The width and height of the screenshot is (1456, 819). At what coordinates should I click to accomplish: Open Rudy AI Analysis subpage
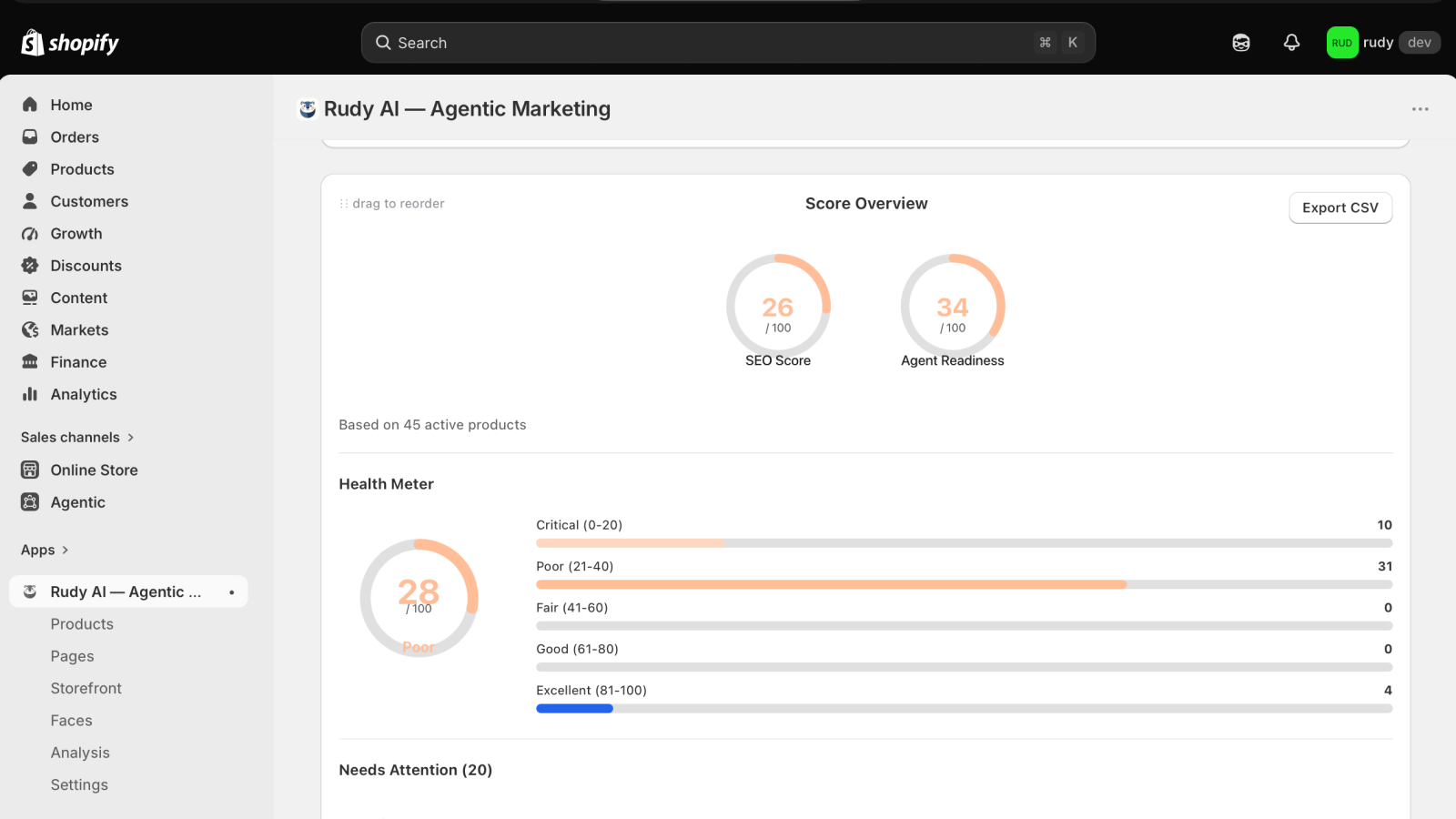(x=80, y=753)
